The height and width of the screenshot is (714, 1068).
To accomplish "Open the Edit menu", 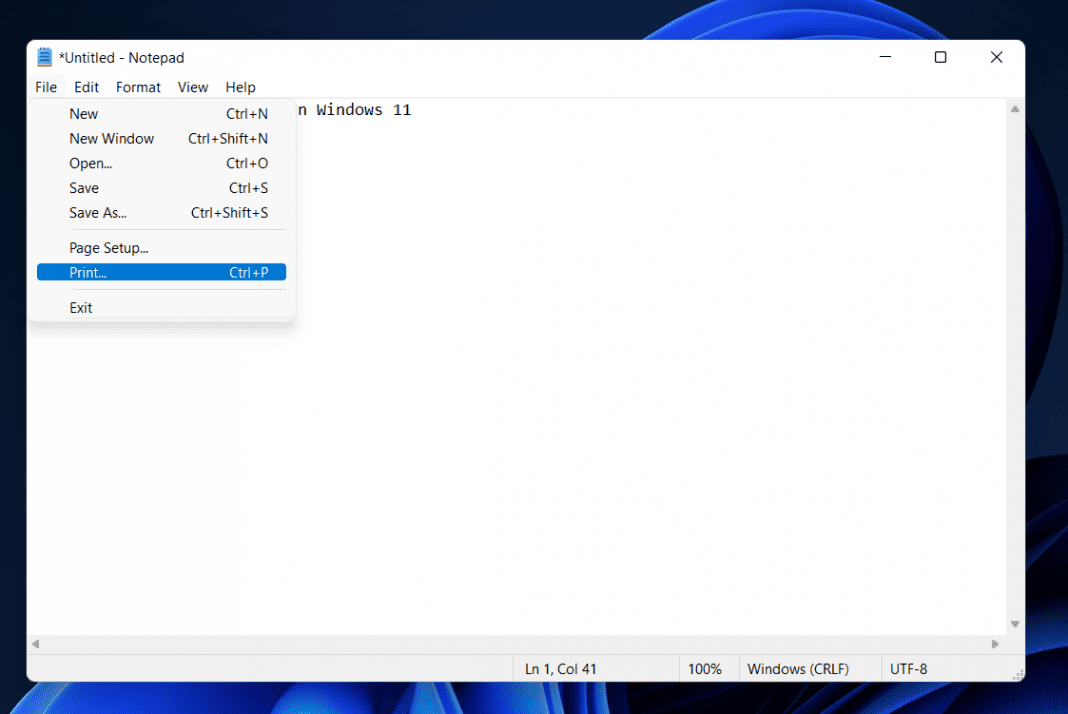I will tap(86, 87).
